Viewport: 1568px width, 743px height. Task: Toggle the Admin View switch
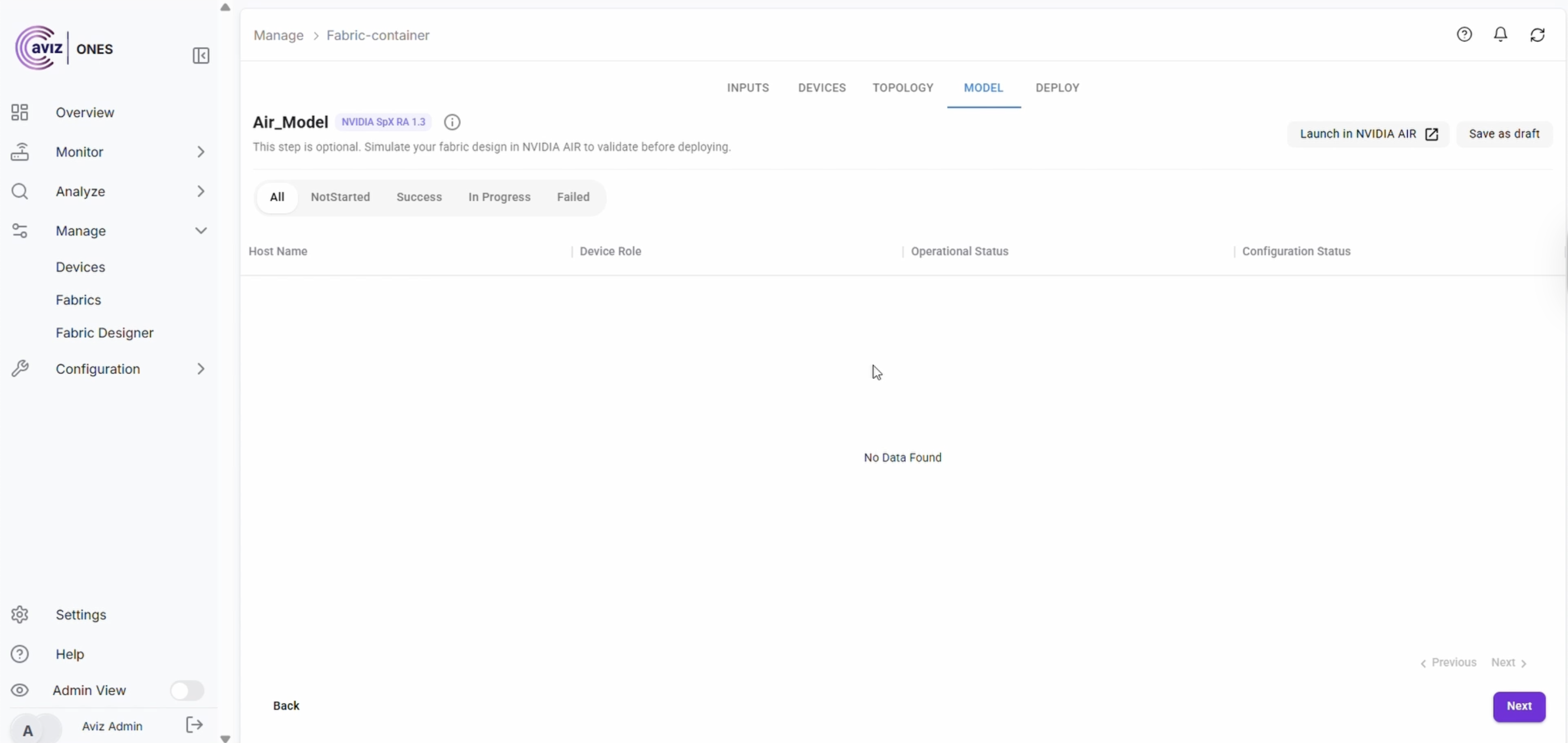(x=186, y=690)
